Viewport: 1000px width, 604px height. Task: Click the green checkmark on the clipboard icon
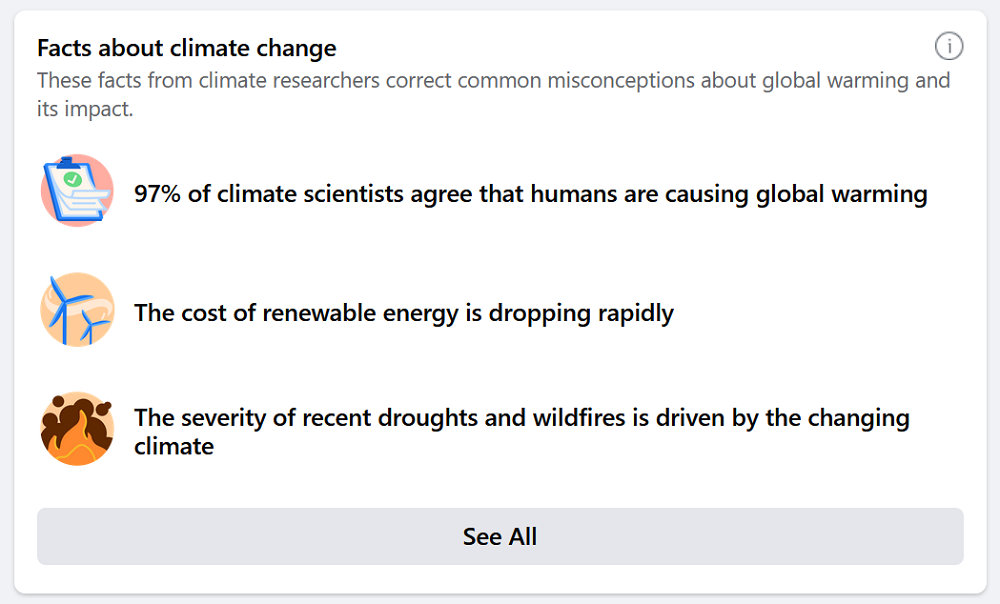[72, 179]
